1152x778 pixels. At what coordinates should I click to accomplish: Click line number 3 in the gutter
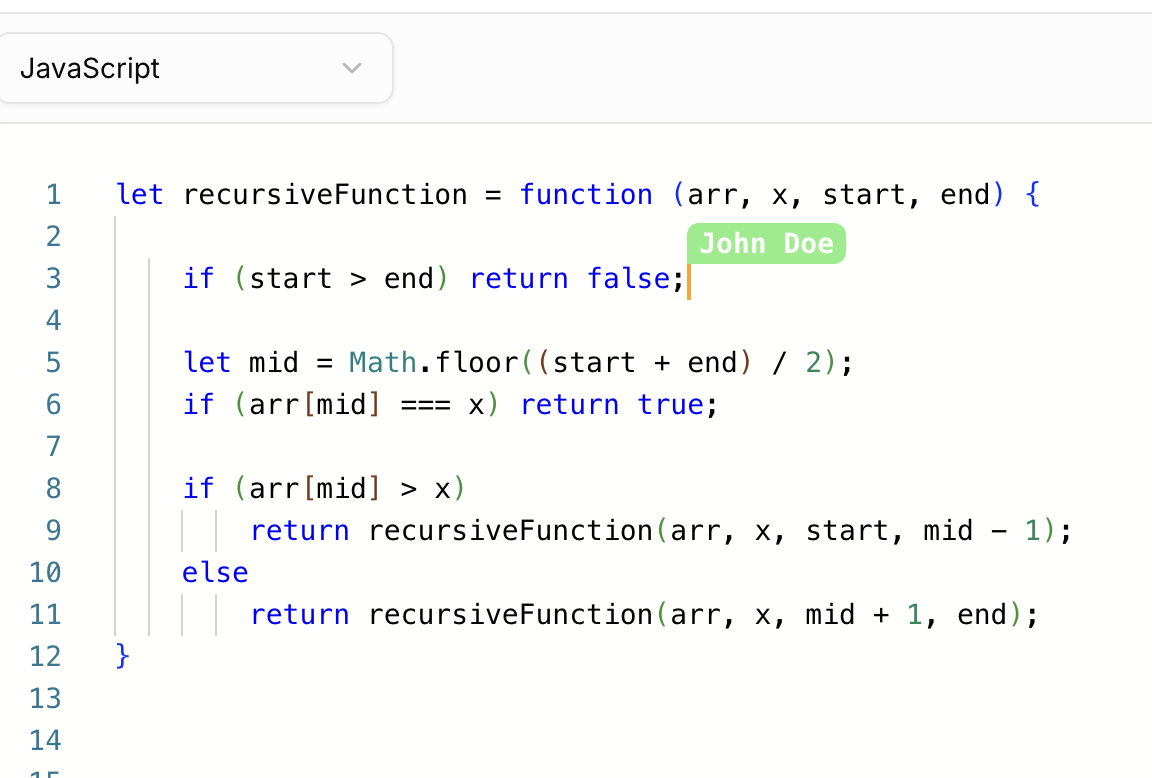[x=53, y=278]
